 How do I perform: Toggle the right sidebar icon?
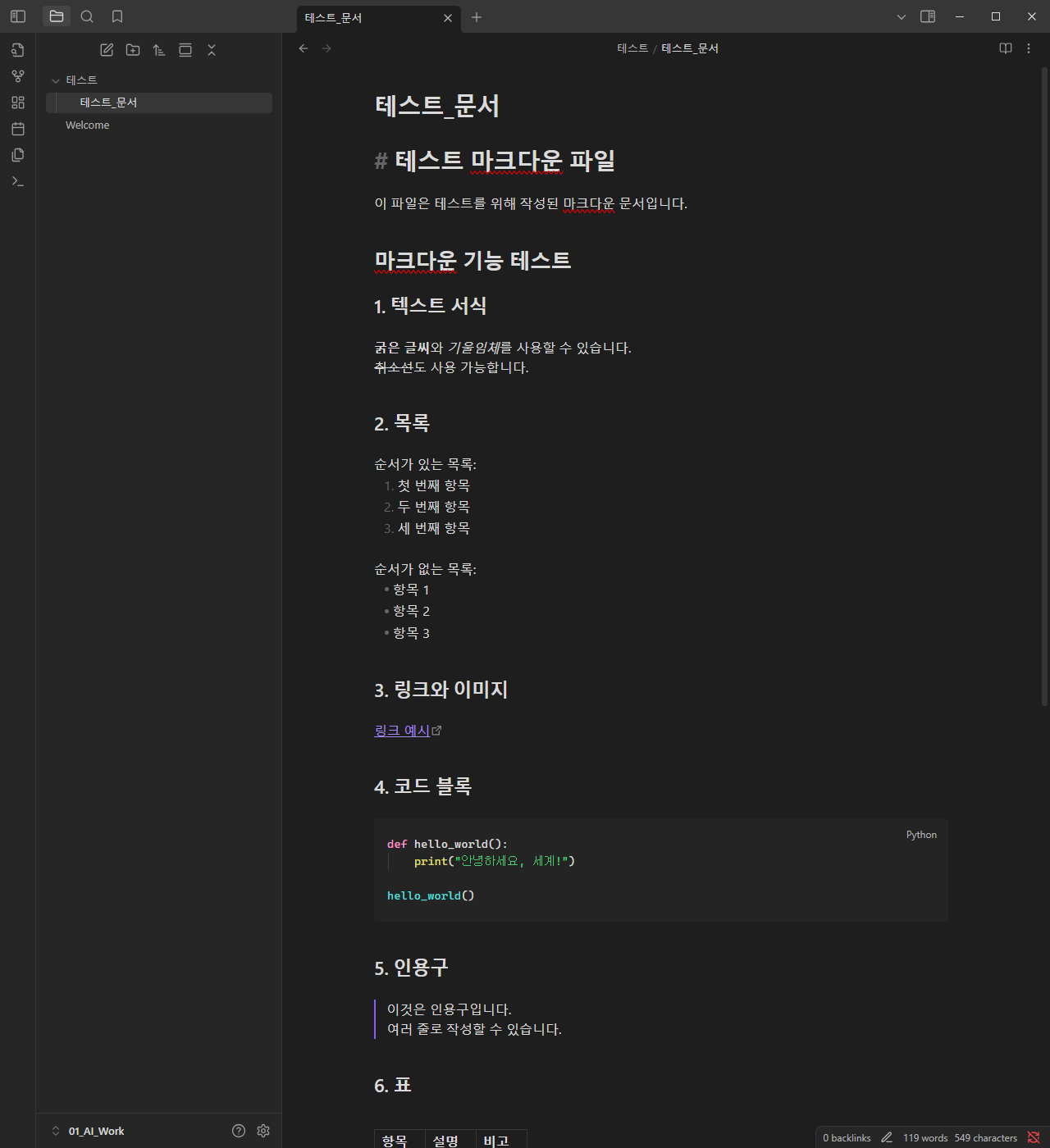tap(928, 16)
